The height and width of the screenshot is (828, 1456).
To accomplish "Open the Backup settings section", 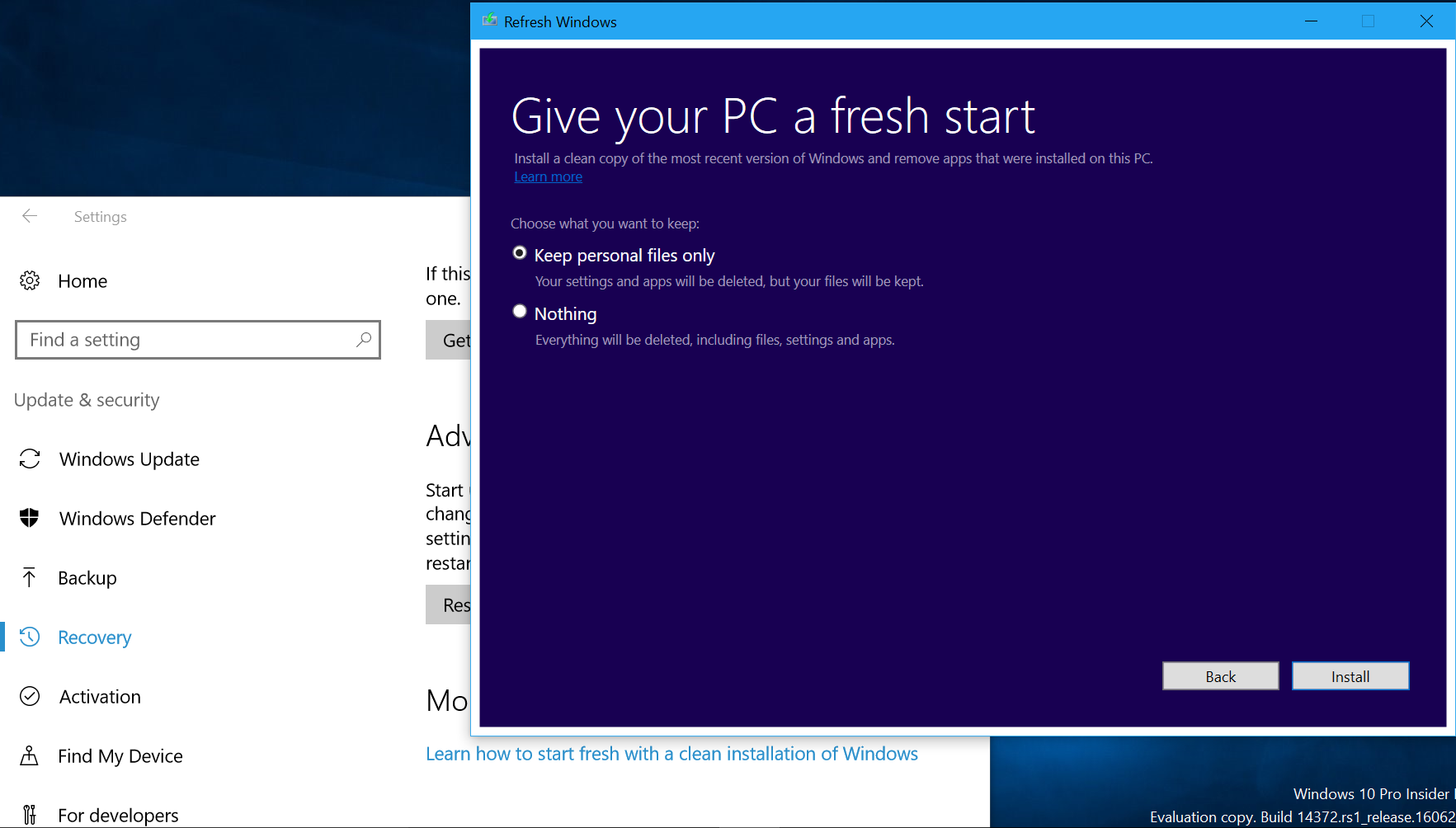I will click(87, 578).
